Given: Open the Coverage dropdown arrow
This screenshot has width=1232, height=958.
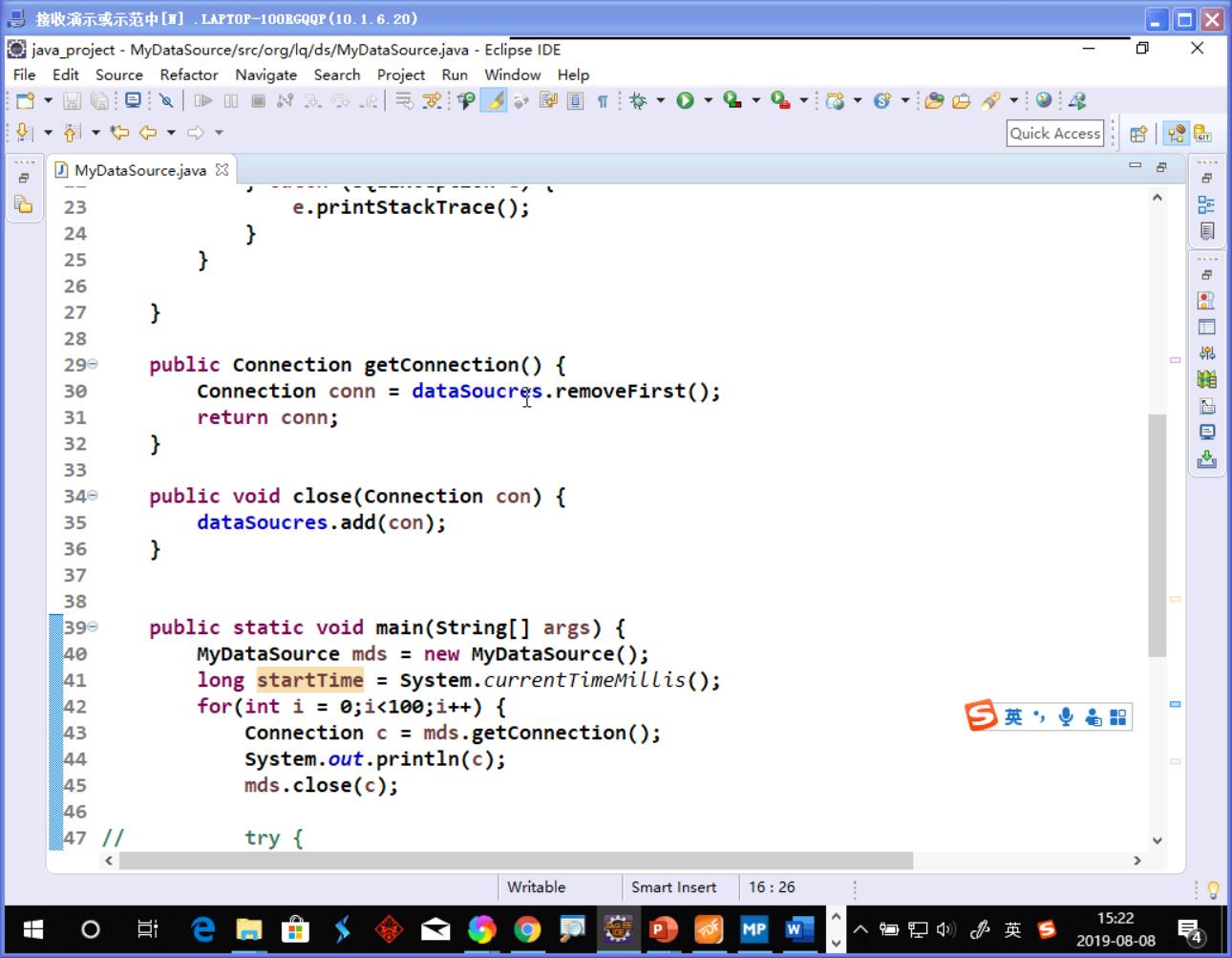Looking at the screenshot, I should (x=755, y=100).
